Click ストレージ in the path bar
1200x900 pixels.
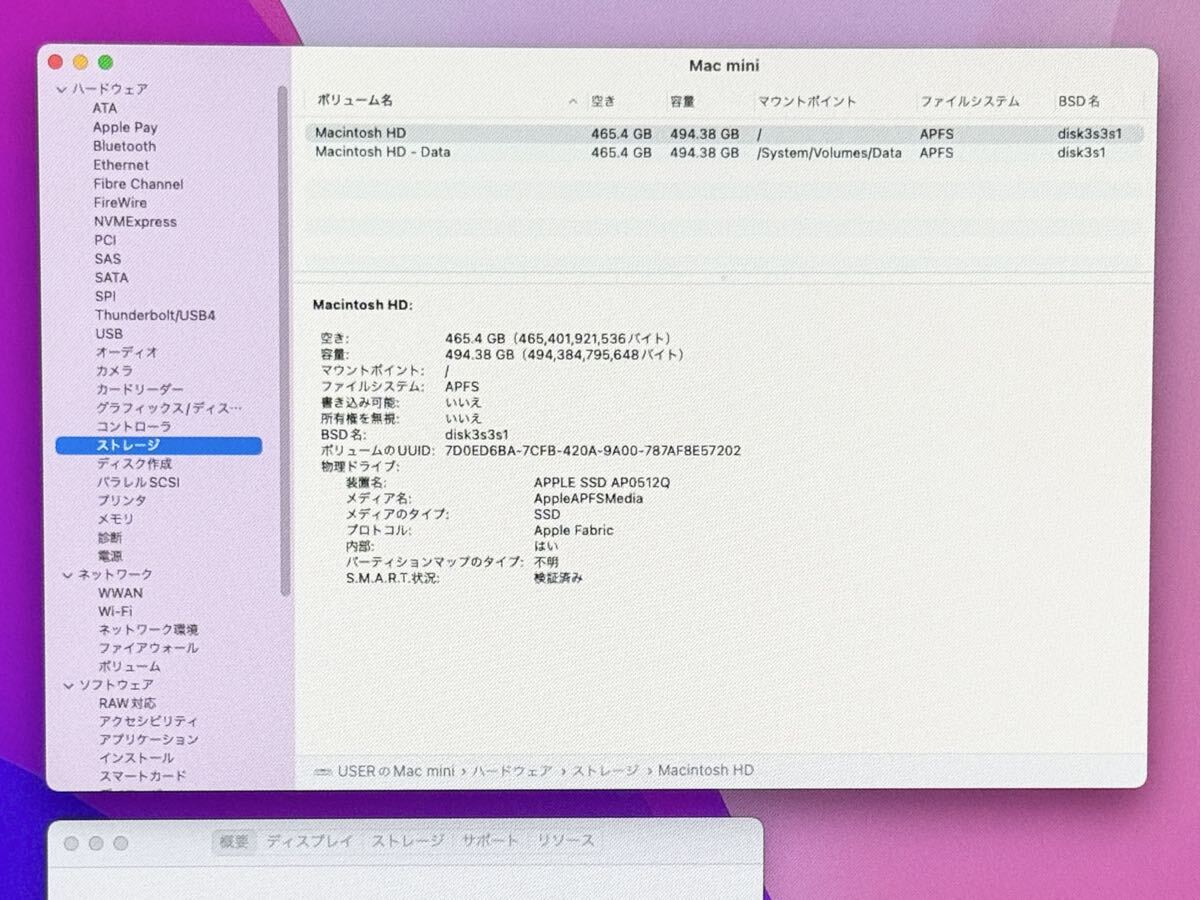coord(605,771)
